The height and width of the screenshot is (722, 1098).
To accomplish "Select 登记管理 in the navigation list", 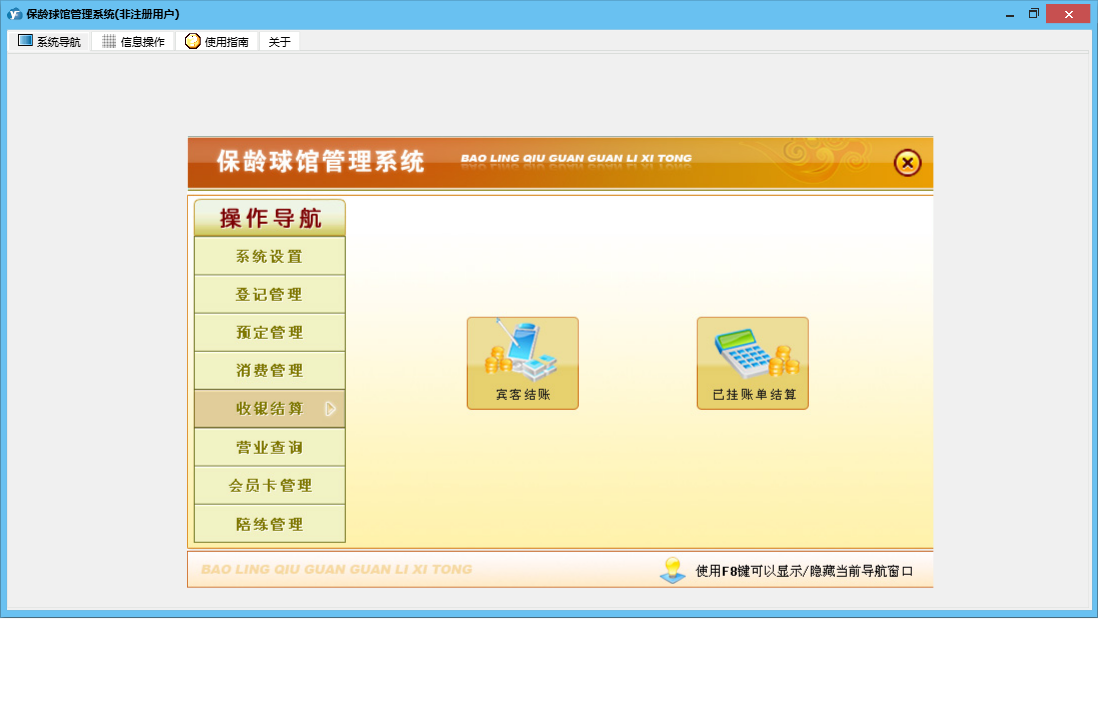I will pos(270,294).
